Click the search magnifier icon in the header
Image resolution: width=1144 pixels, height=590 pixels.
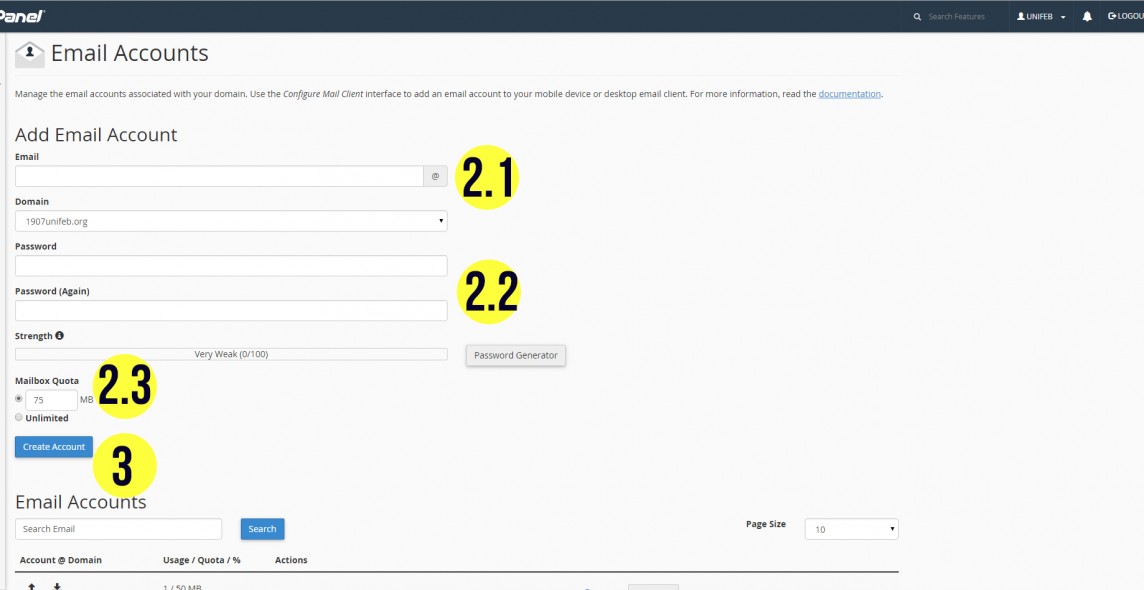(x=917, y=17)
